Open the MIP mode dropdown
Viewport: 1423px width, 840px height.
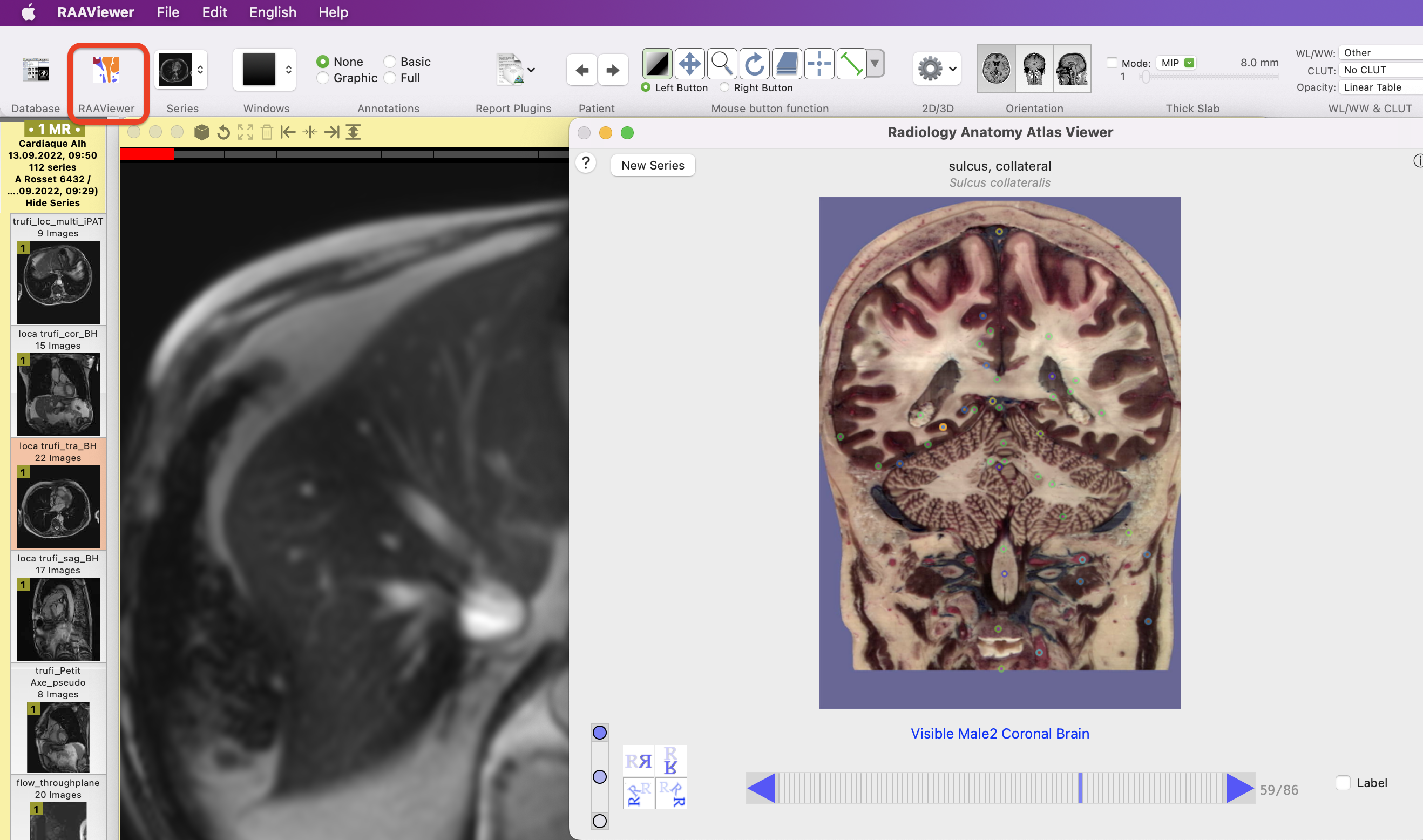coord(1177,63)
